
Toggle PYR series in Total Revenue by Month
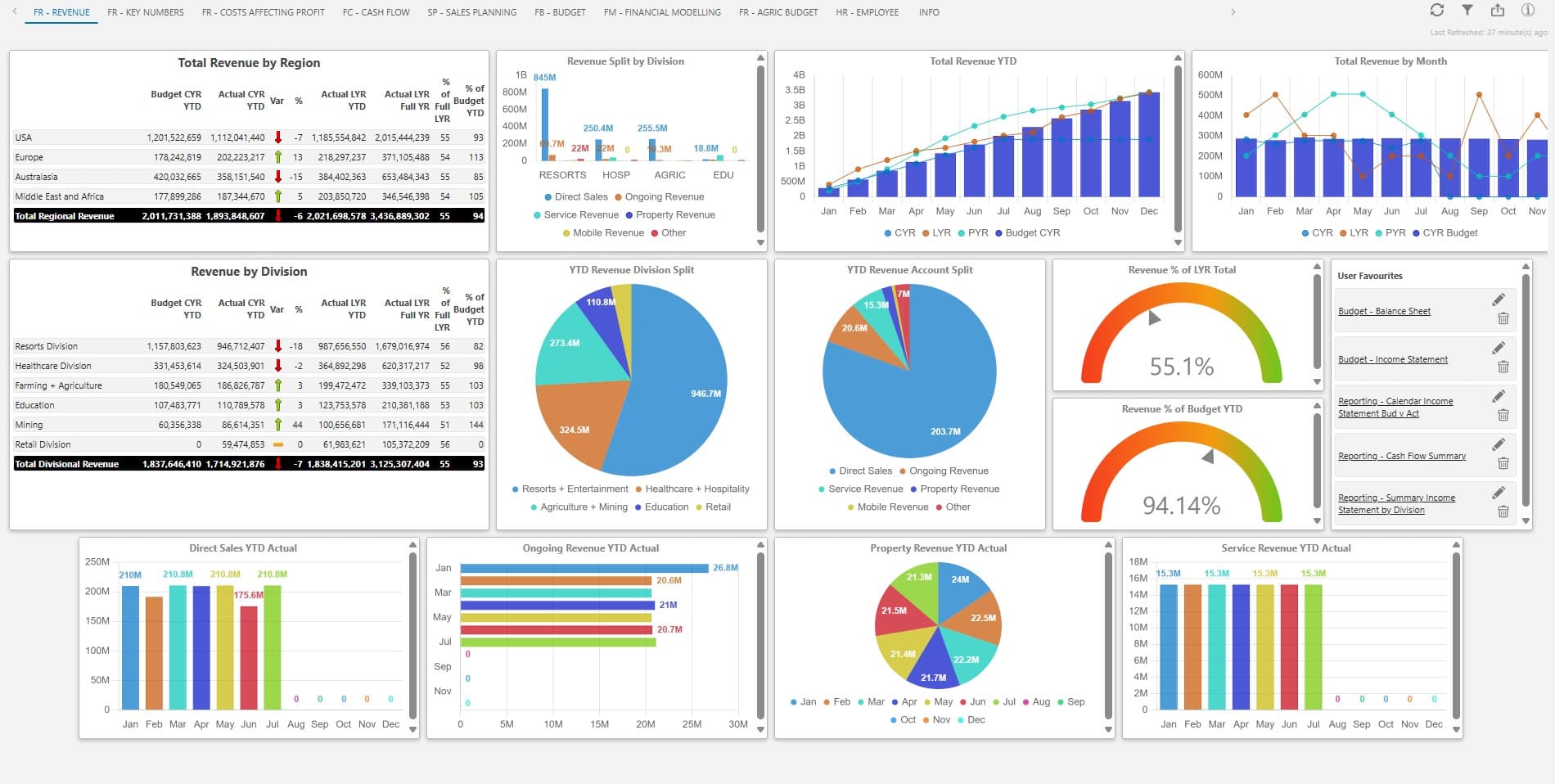coord(1390,232)
